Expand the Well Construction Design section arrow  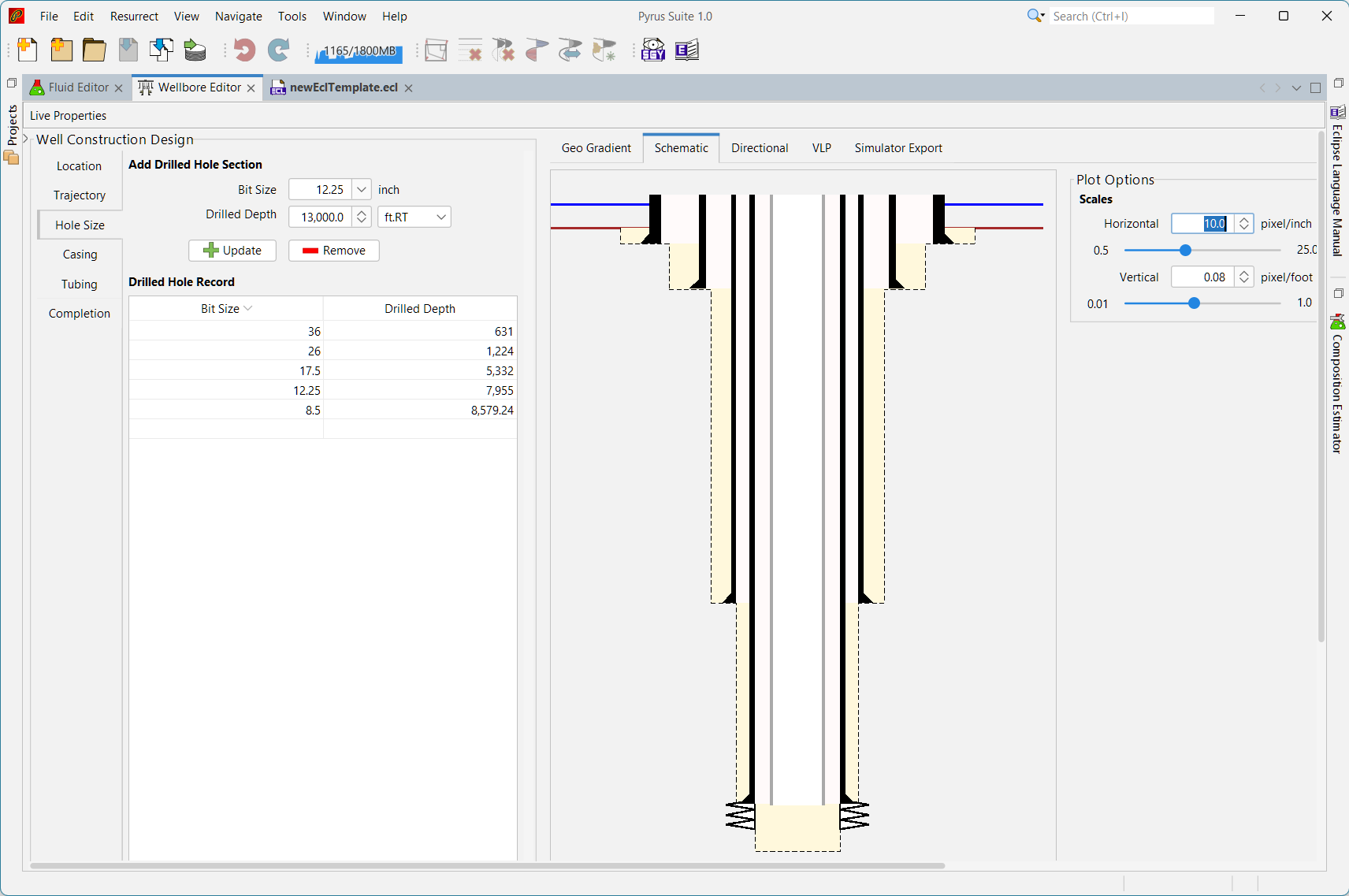(26, 139)
